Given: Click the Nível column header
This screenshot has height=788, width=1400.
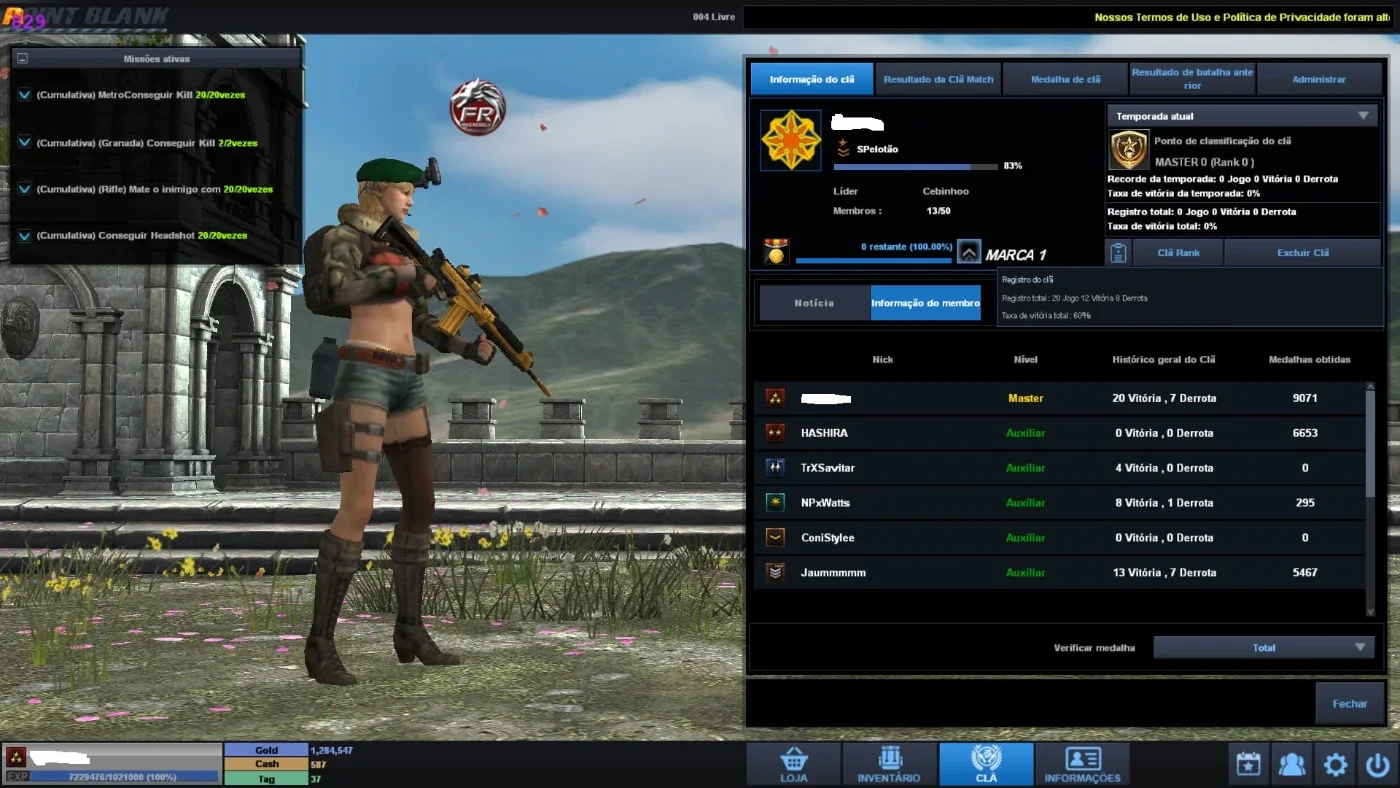Looking at the screenshot, I should (x=1025, y=359).
